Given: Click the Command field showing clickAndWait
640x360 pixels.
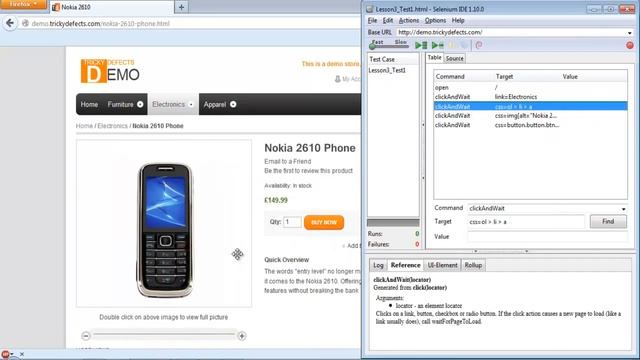Looking at the screenshot, I should click(544, 209).
